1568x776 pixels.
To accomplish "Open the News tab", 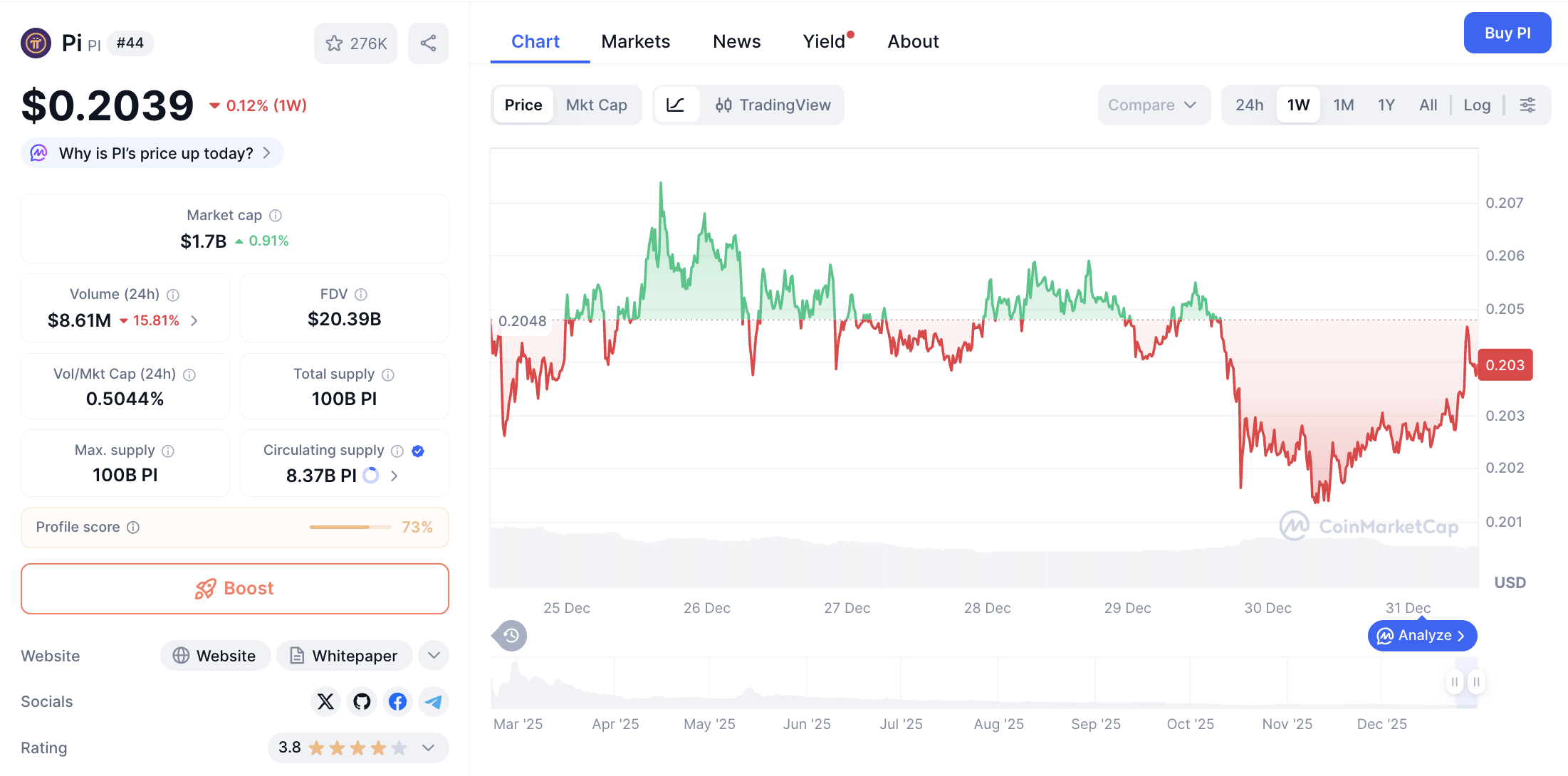I will 736,41.
